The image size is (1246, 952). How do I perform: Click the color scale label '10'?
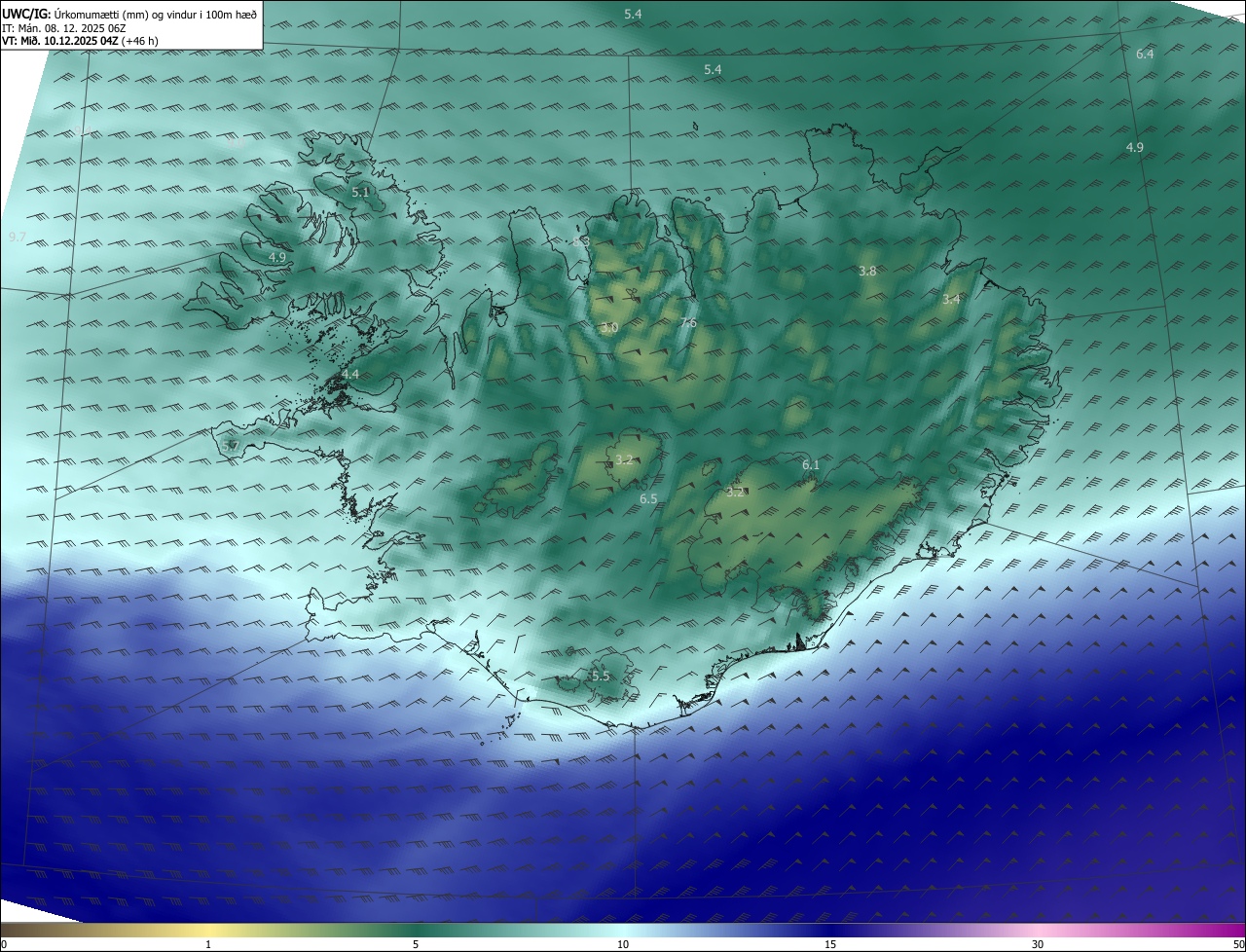pos(623,944)
